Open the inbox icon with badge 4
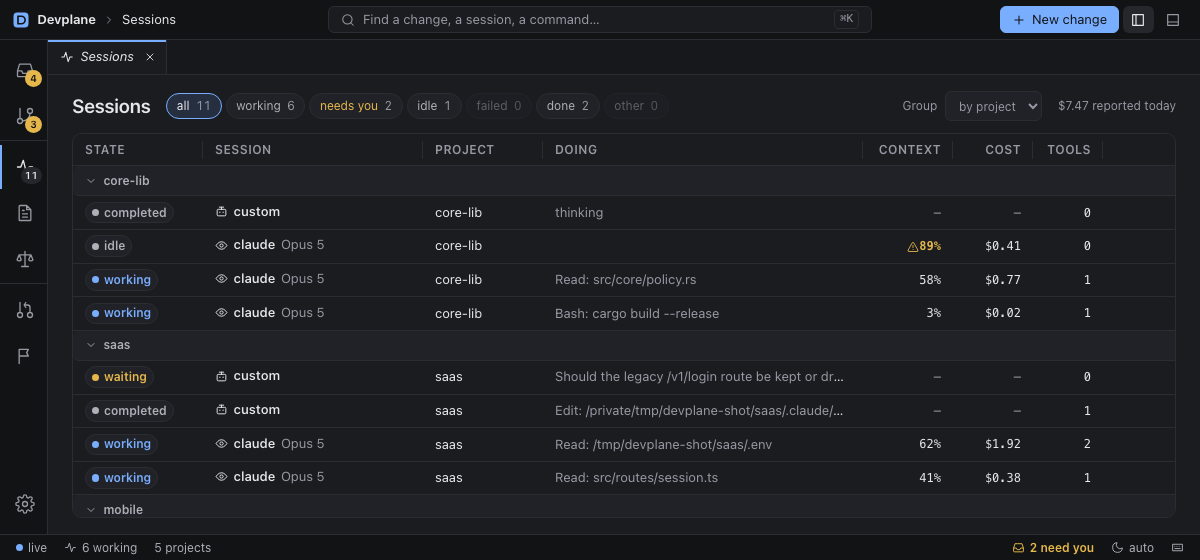Viewport: 1200px width, 560px height. (25, 71)
